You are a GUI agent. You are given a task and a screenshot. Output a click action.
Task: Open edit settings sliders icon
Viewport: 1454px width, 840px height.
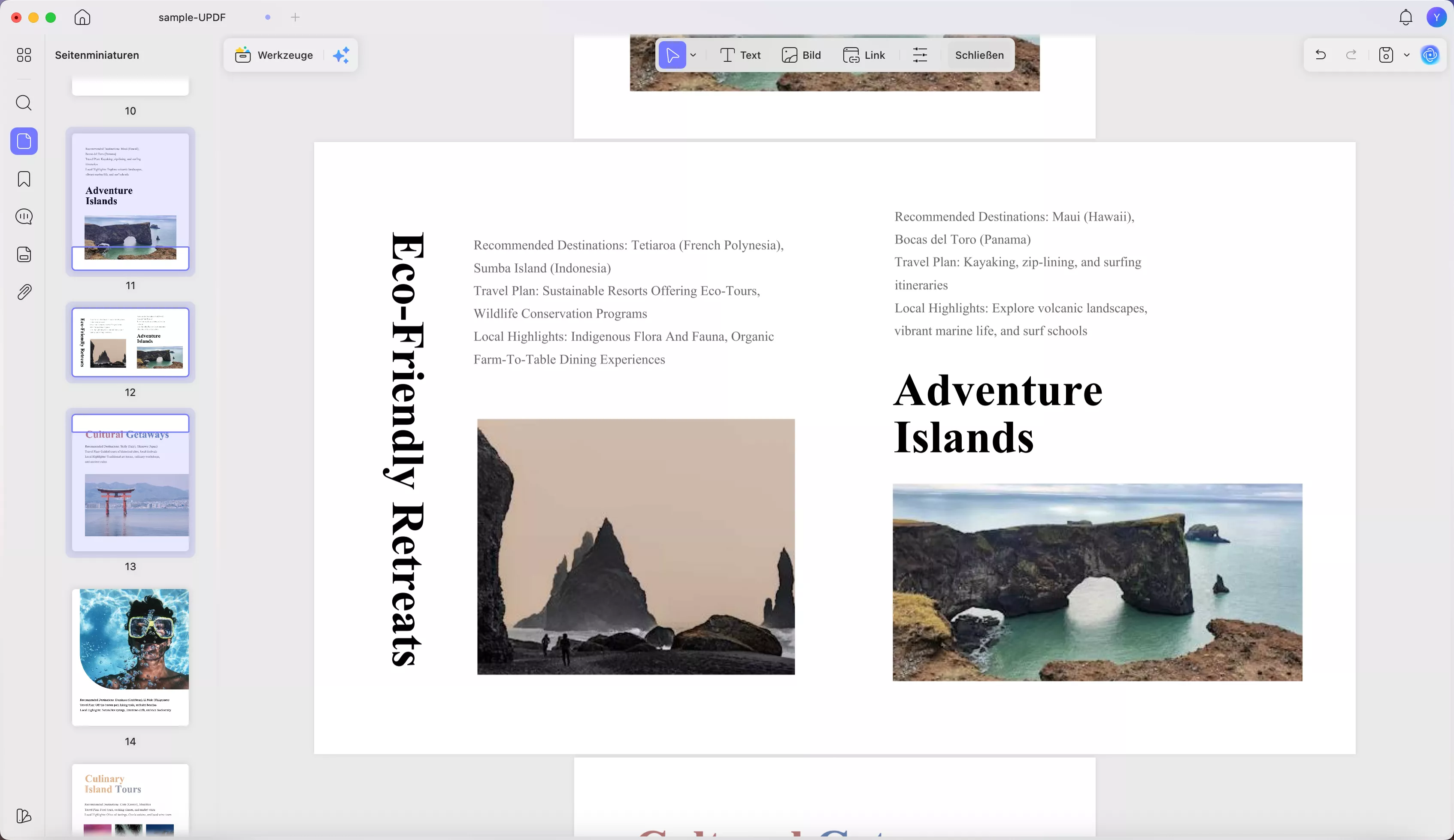(920, 55)
